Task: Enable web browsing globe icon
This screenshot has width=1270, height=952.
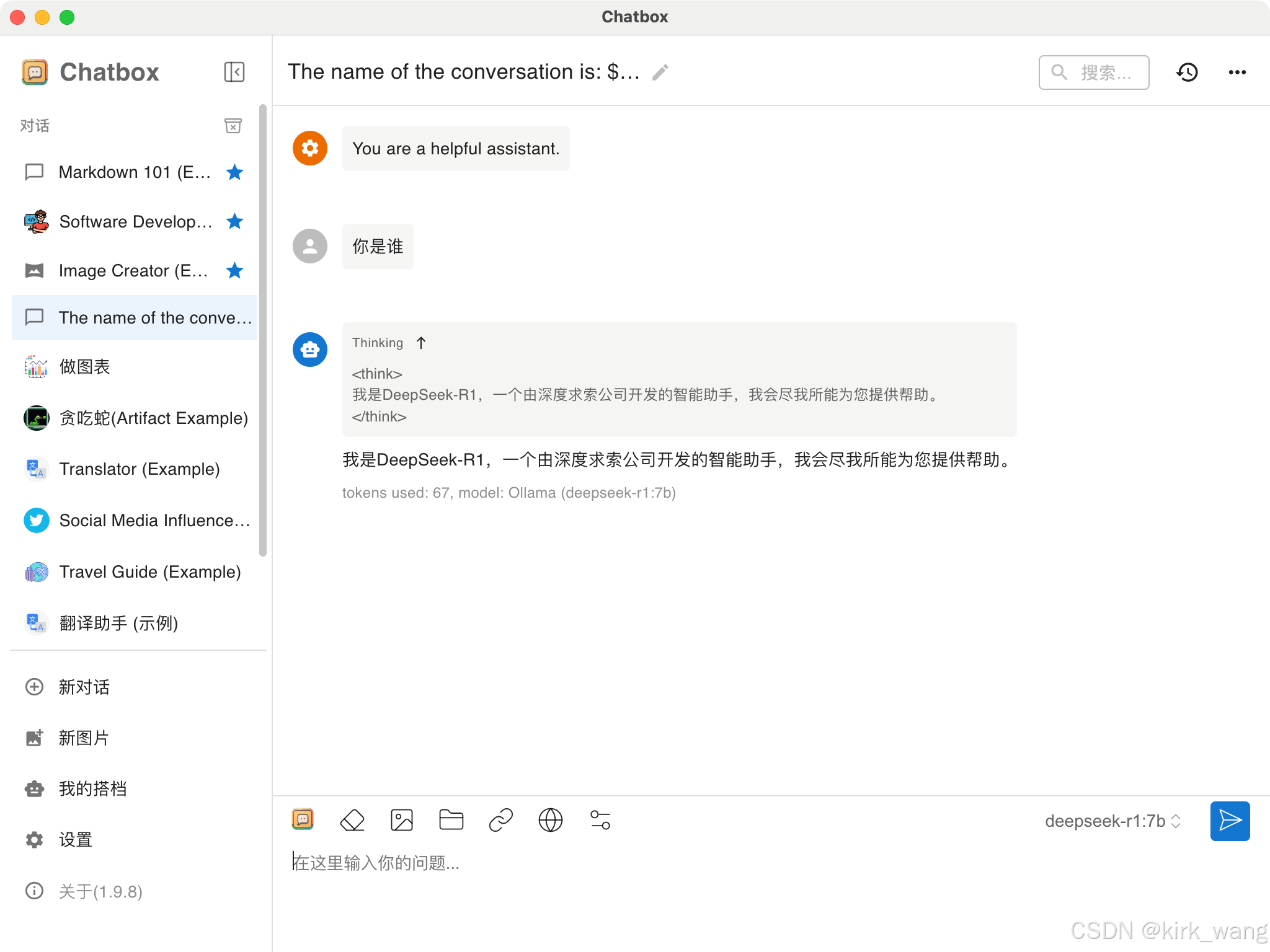Action: 551,820
